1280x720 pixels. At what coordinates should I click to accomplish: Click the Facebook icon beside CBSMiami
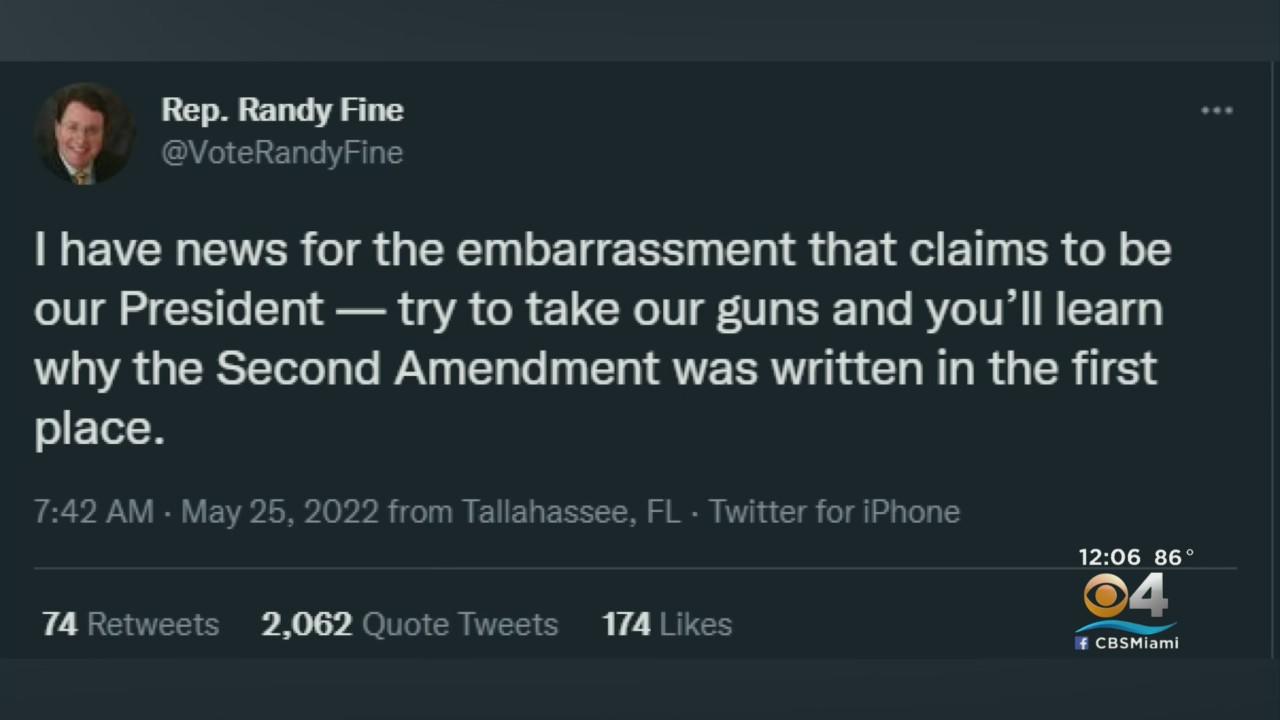pos(1082,643)
